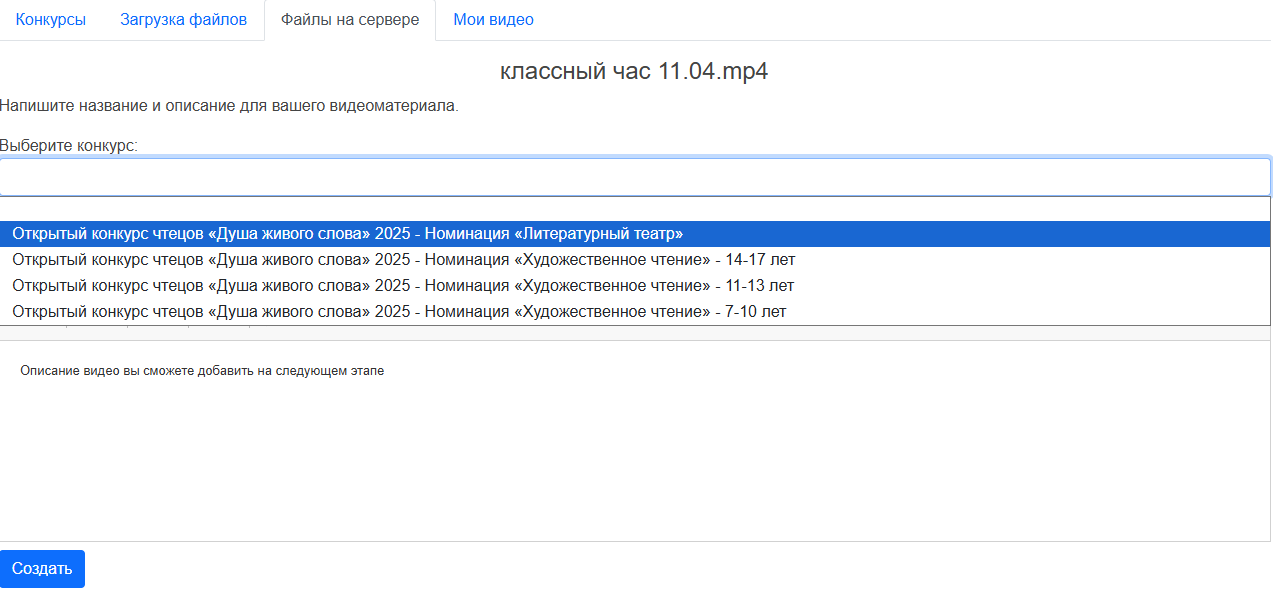1273x594 pixels.
Task: Pick «Художественное чтение» 14-17 лет option
Action: point(403,260)
